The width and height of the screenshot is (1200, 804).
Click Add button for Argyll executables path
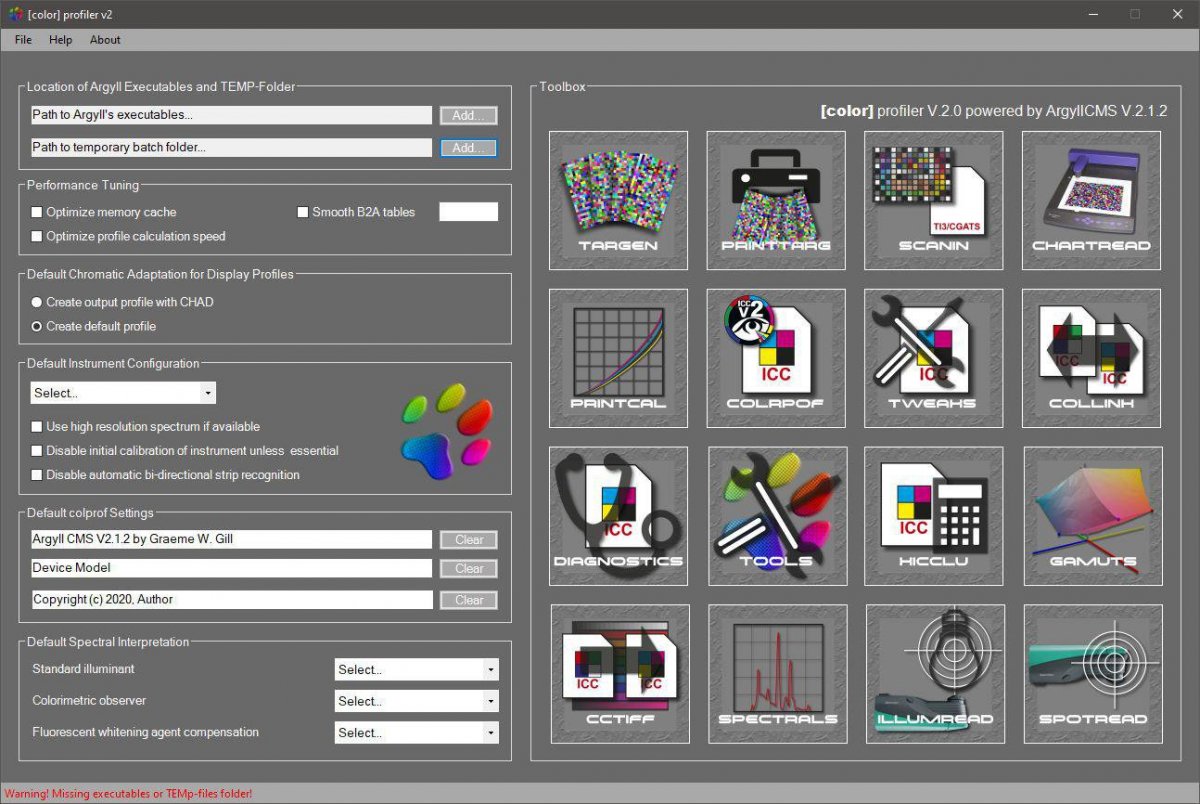click(468, 116)
